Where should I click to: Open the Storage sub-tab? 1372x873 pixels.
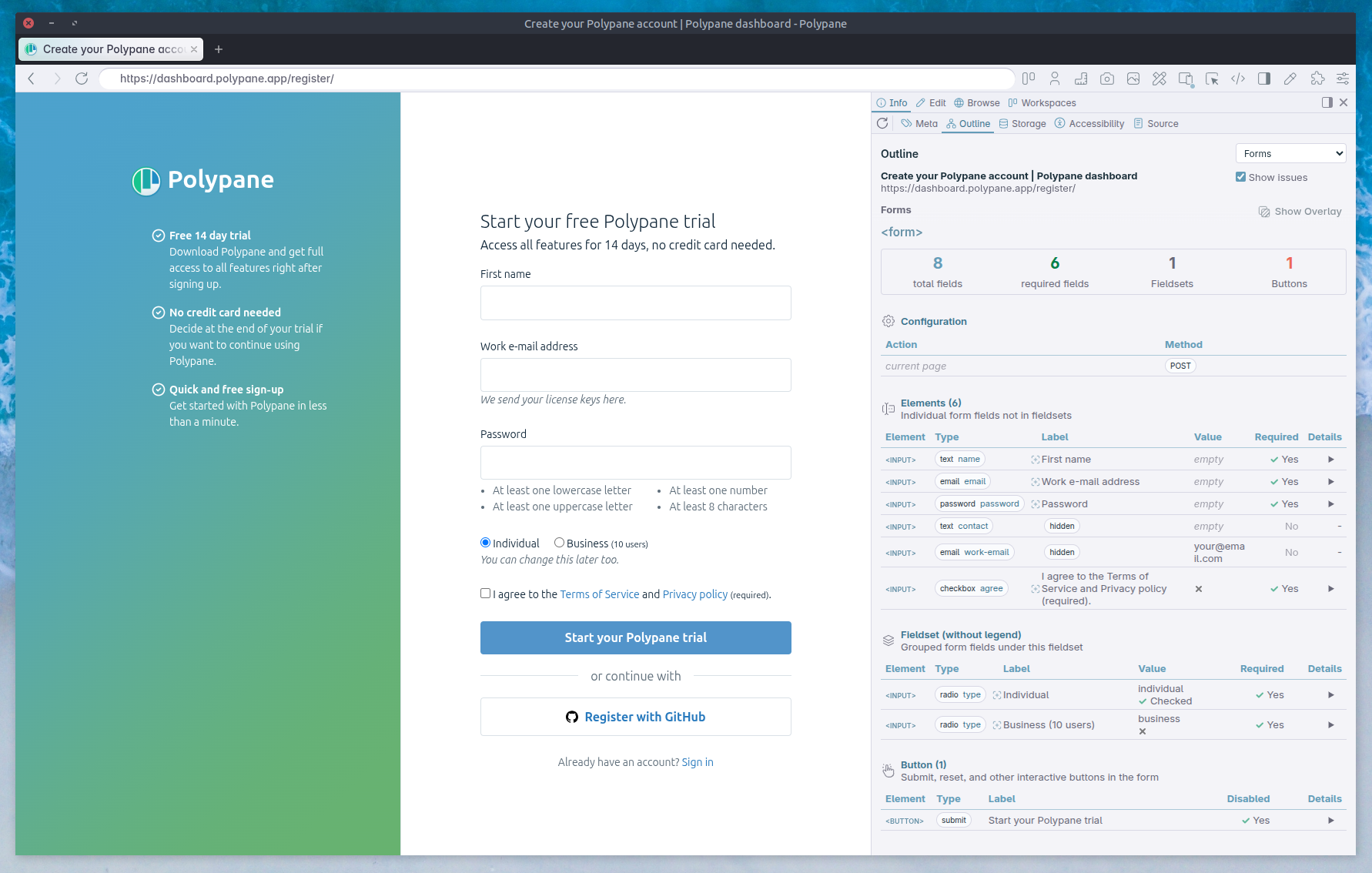(1022, 124)
